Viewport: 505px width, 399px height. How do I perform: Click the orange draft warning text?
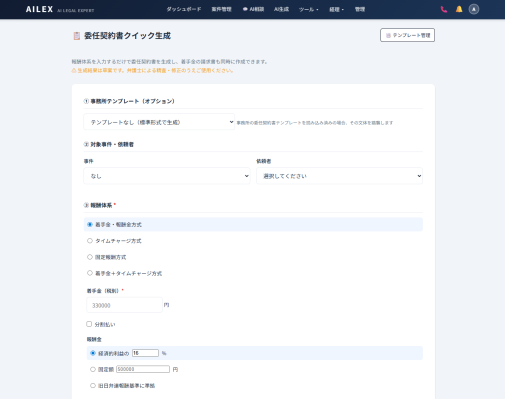[x=152, y=70]
